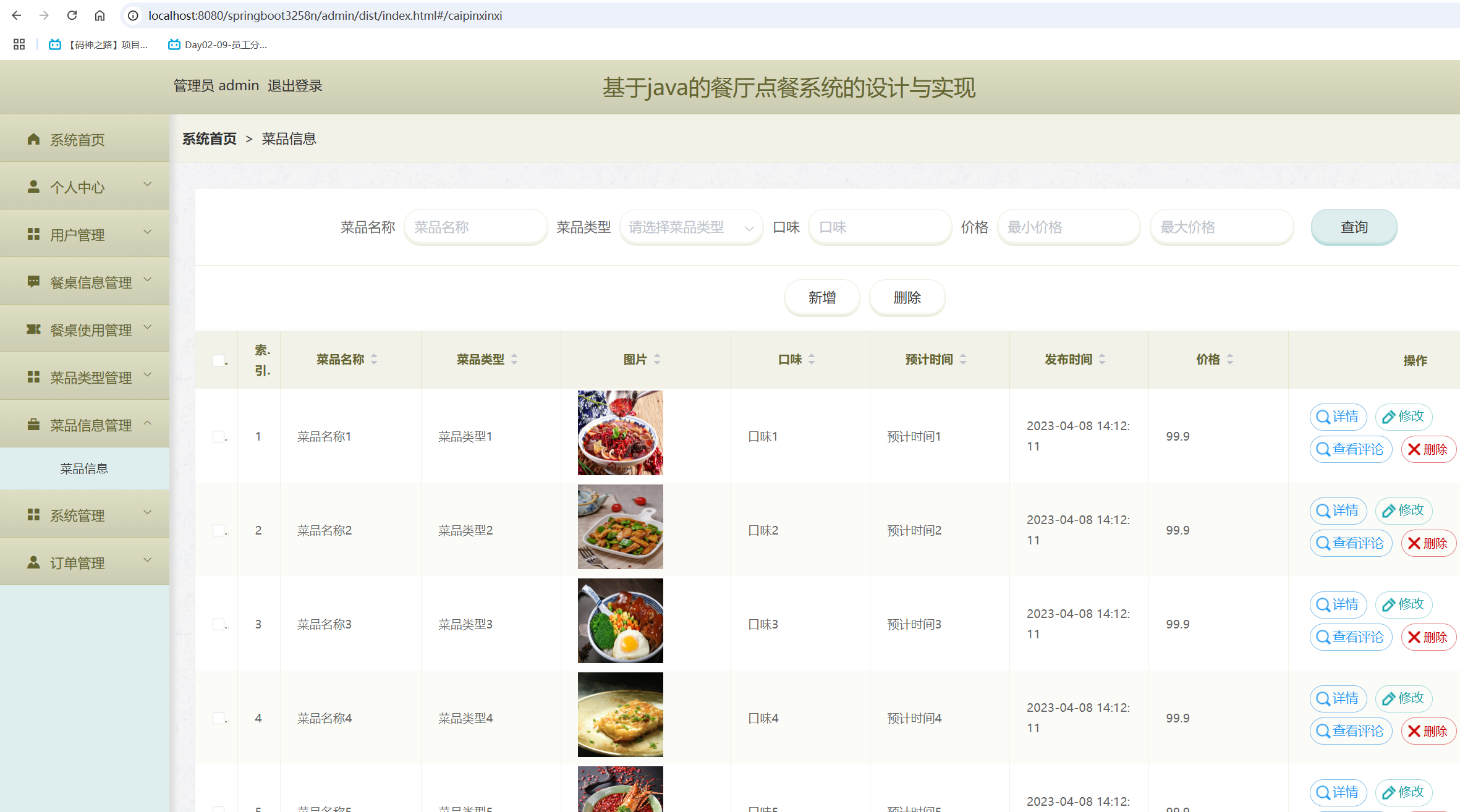Sort by 菜品类型 column arrows

point(514,359)
